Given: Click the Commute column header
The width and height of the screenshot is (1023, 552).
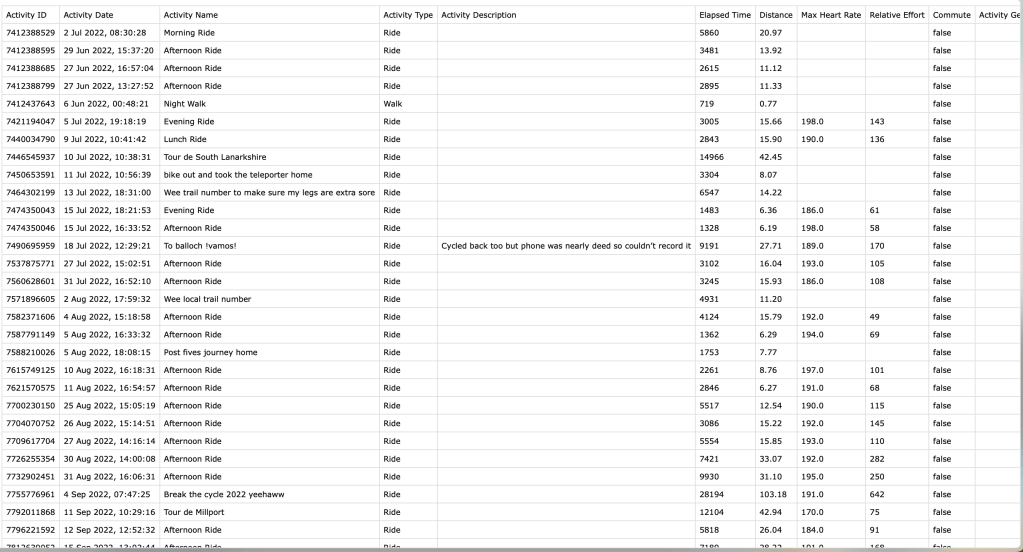Looking at the screenshot, I should coord(951,15).
